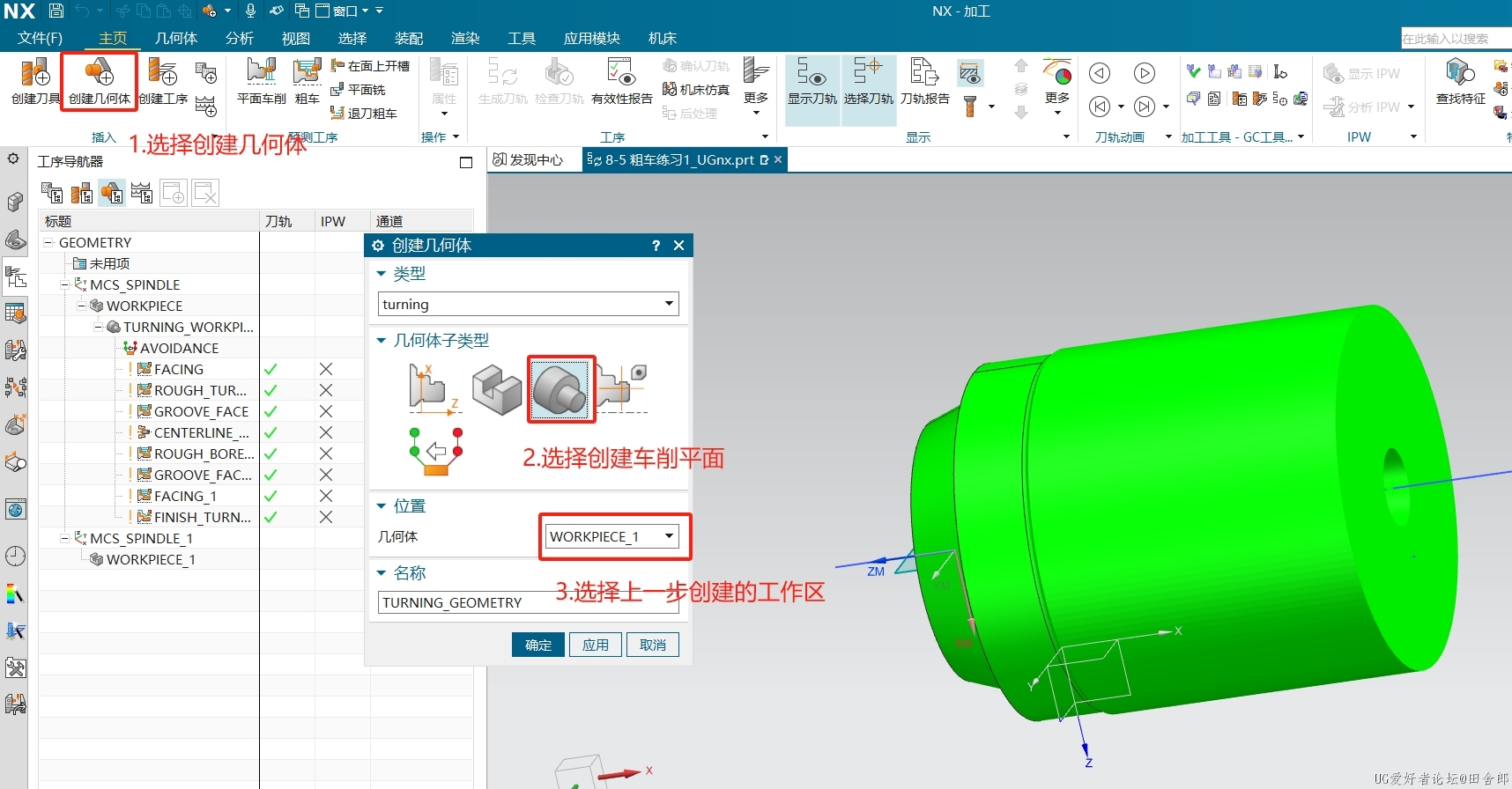The image size is (1512, 789).
Task: Open the 文件(F) menu
Action: 41,38
